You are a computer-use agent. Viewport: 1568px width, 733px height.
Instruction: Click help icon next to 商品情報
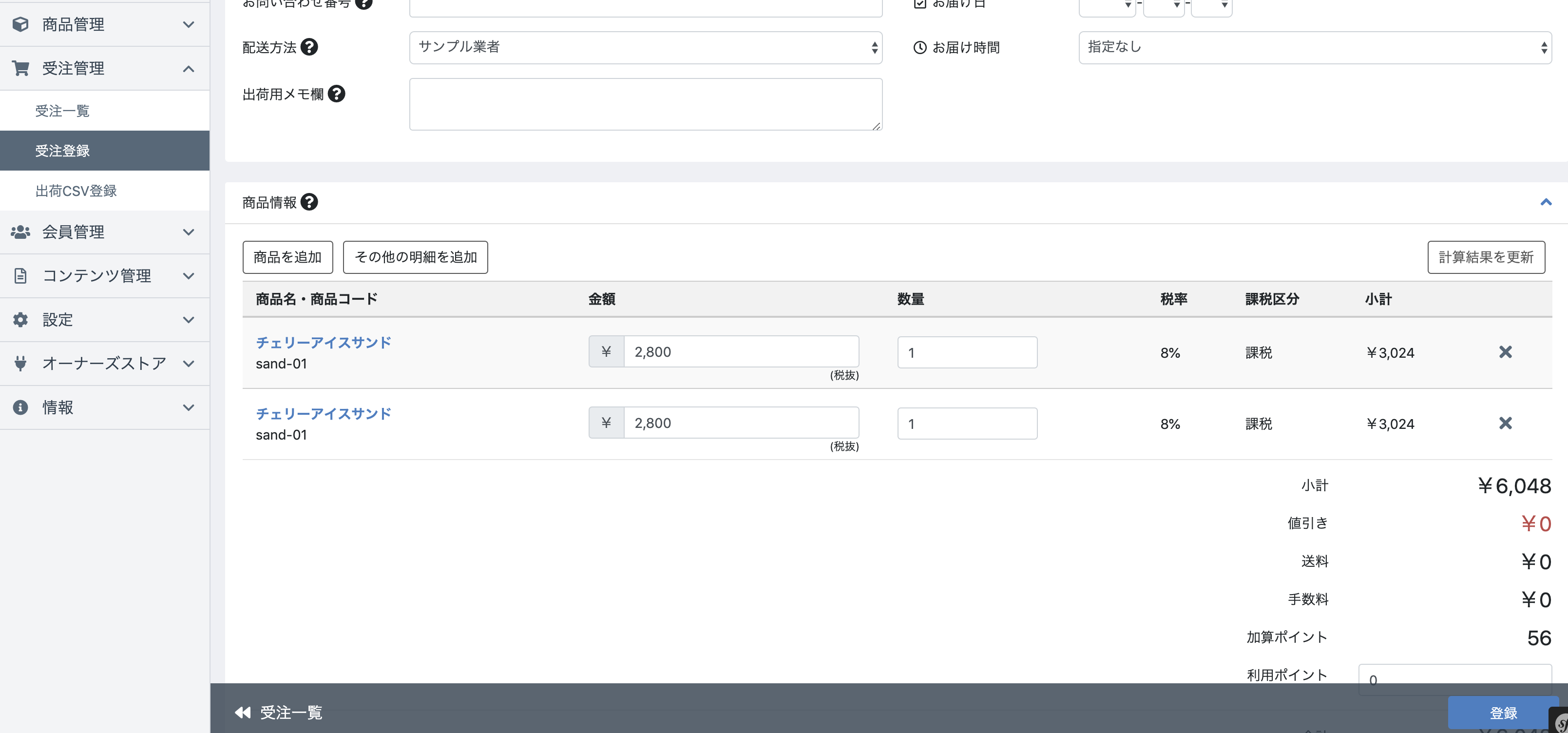(x=309, y=202)
